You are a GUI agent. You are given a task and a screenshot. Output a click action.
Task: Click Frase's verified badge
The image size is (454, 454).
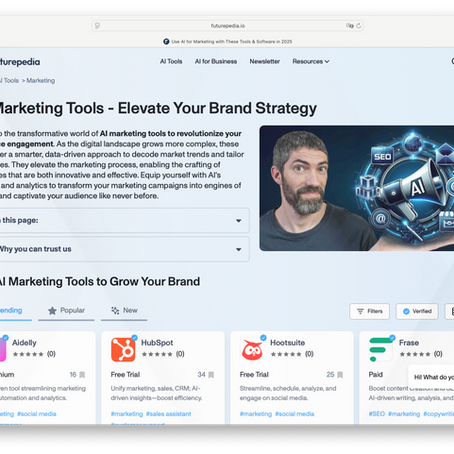pos(392,338)
